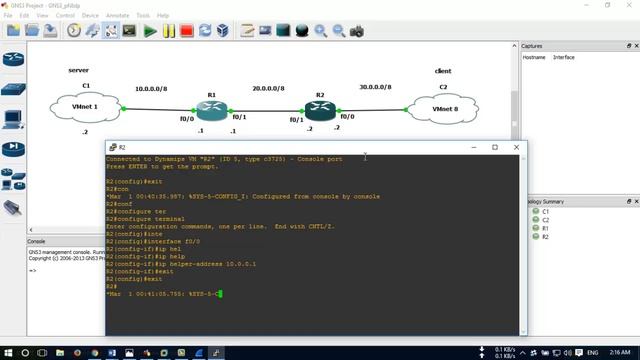Open the View menu

[x=42, y=16]
